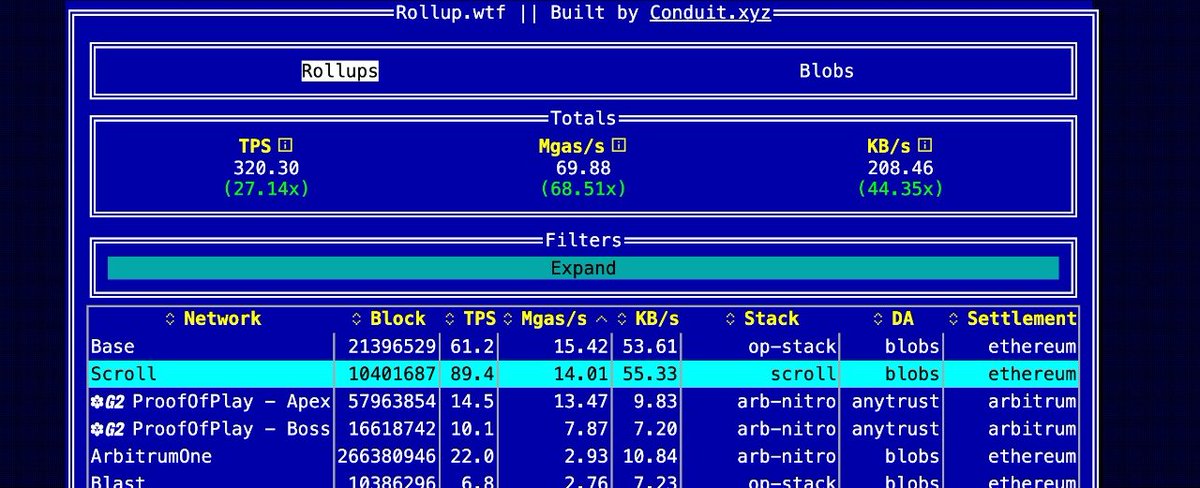Click the 208.46 total KB/s value

(x=900, y=168)
